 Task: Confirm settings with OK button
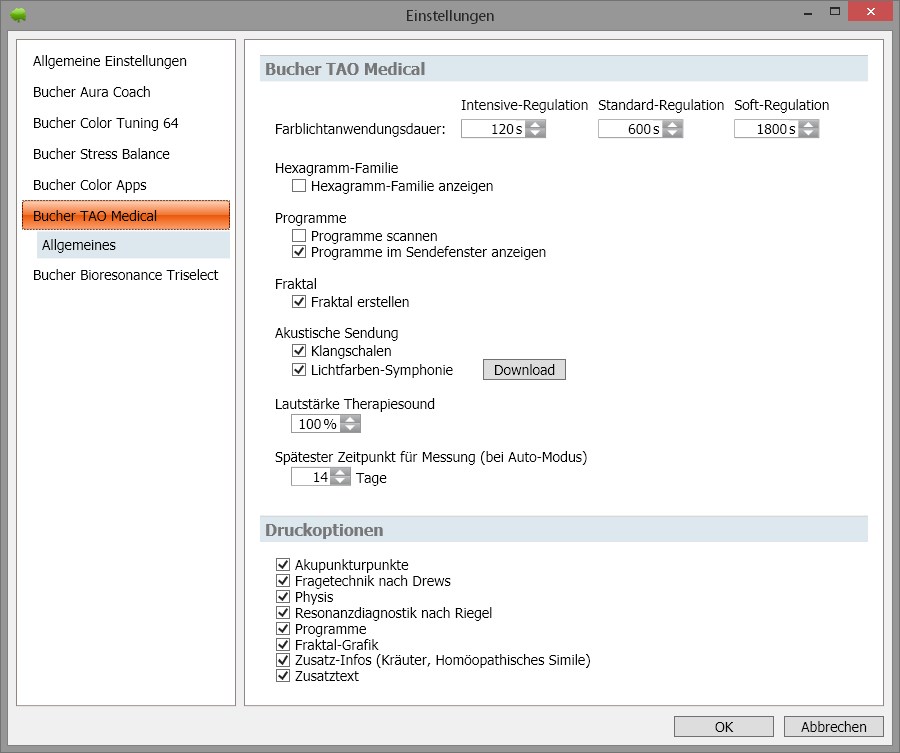(724, 727)
